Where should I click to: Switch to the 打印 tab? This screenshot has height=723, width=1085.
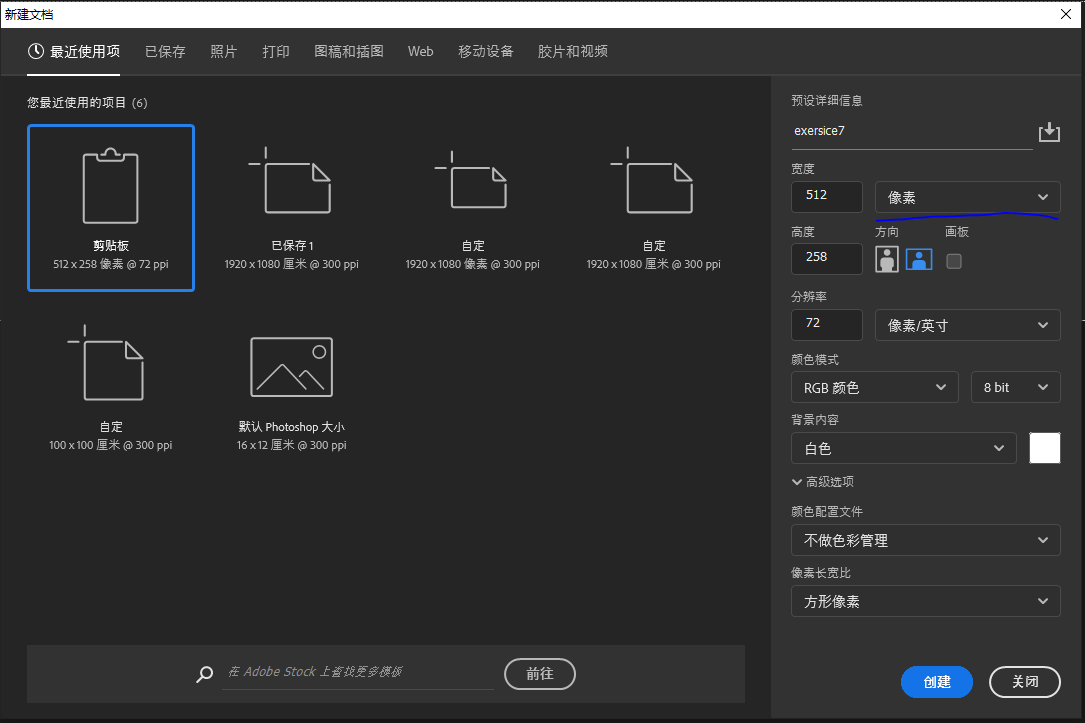point(276,51)
